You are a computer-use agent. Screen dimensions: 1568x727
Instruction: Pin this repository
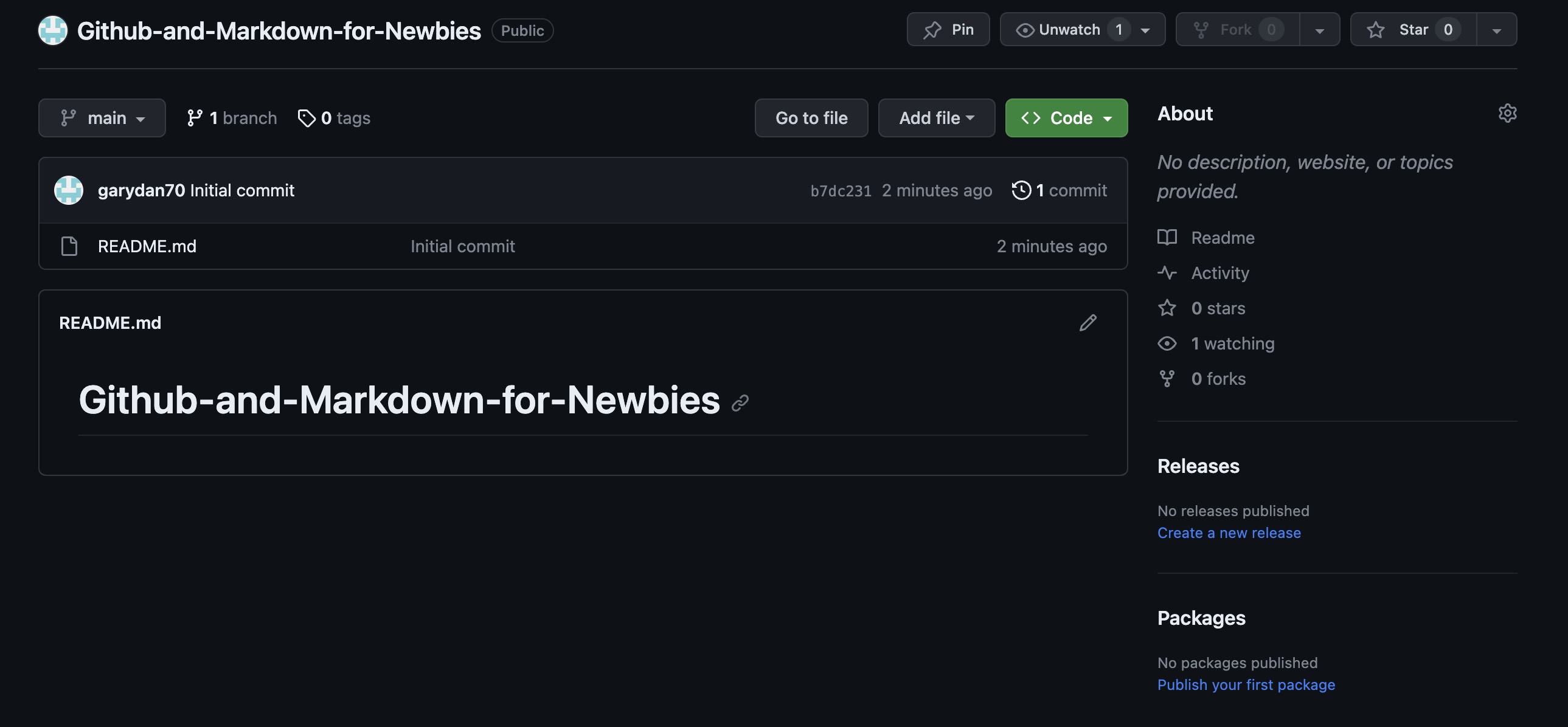click(948, 29)
